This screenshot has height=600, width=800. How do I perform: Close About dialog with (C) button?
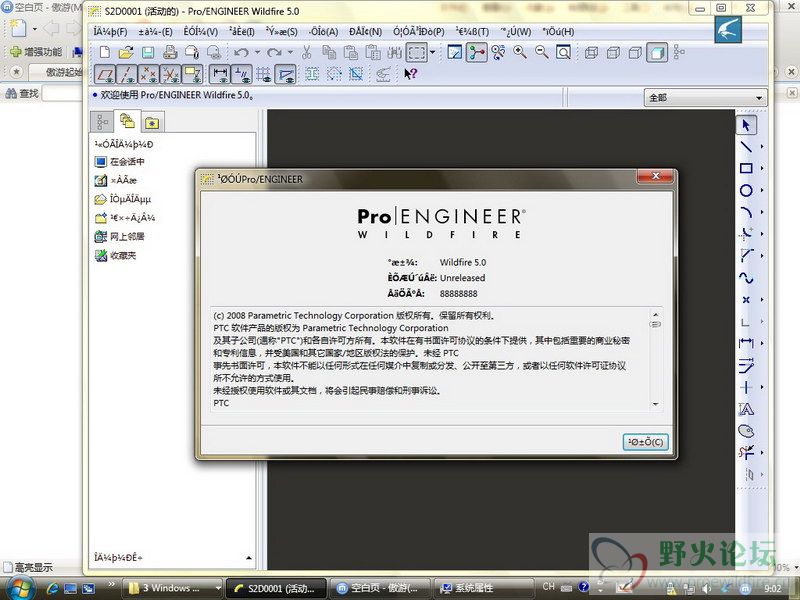[645, 442]
